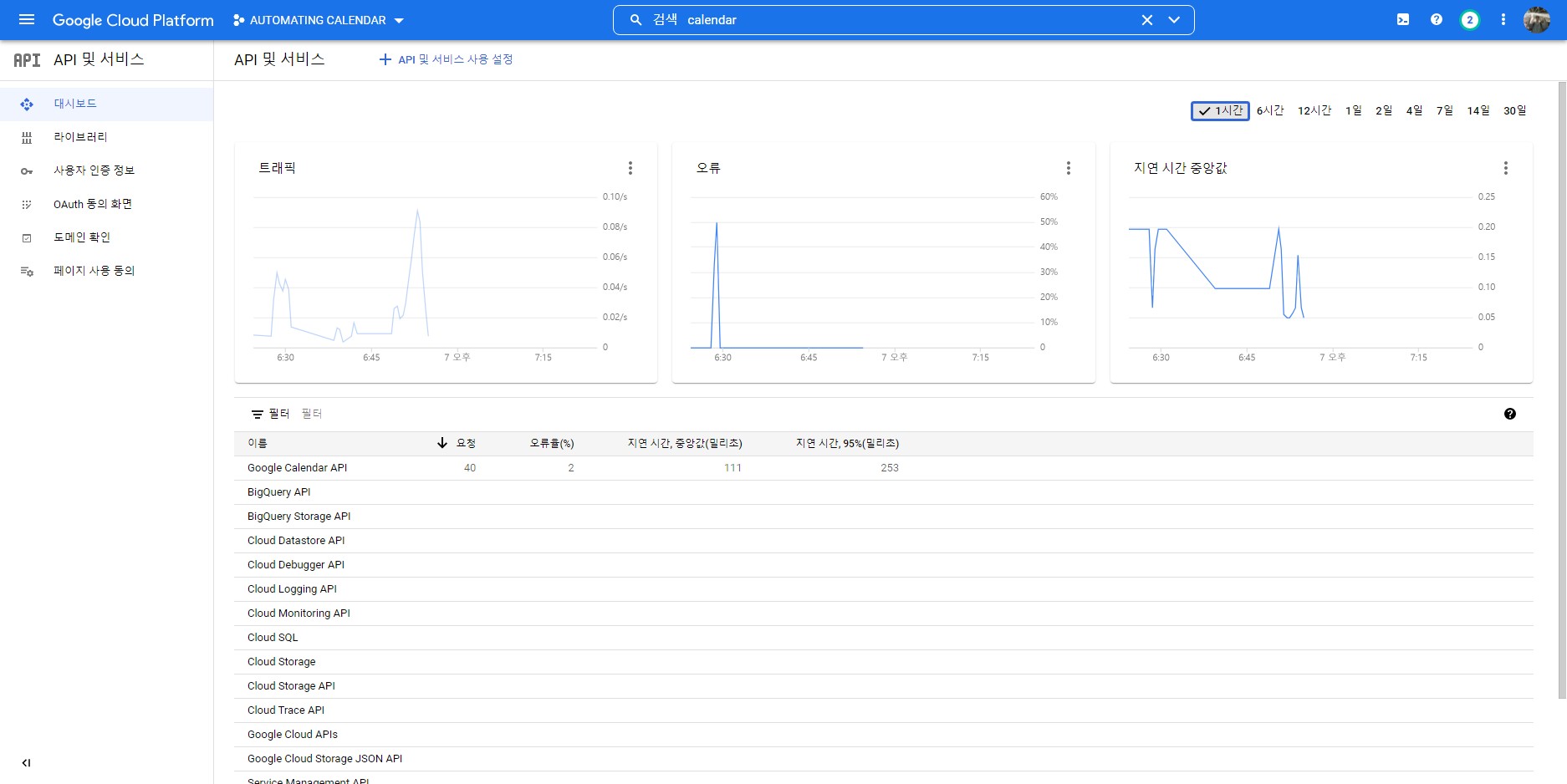Click the API product icon in sidebar header
Screen dimensions: 1567x784
click(x=27, y=60)
